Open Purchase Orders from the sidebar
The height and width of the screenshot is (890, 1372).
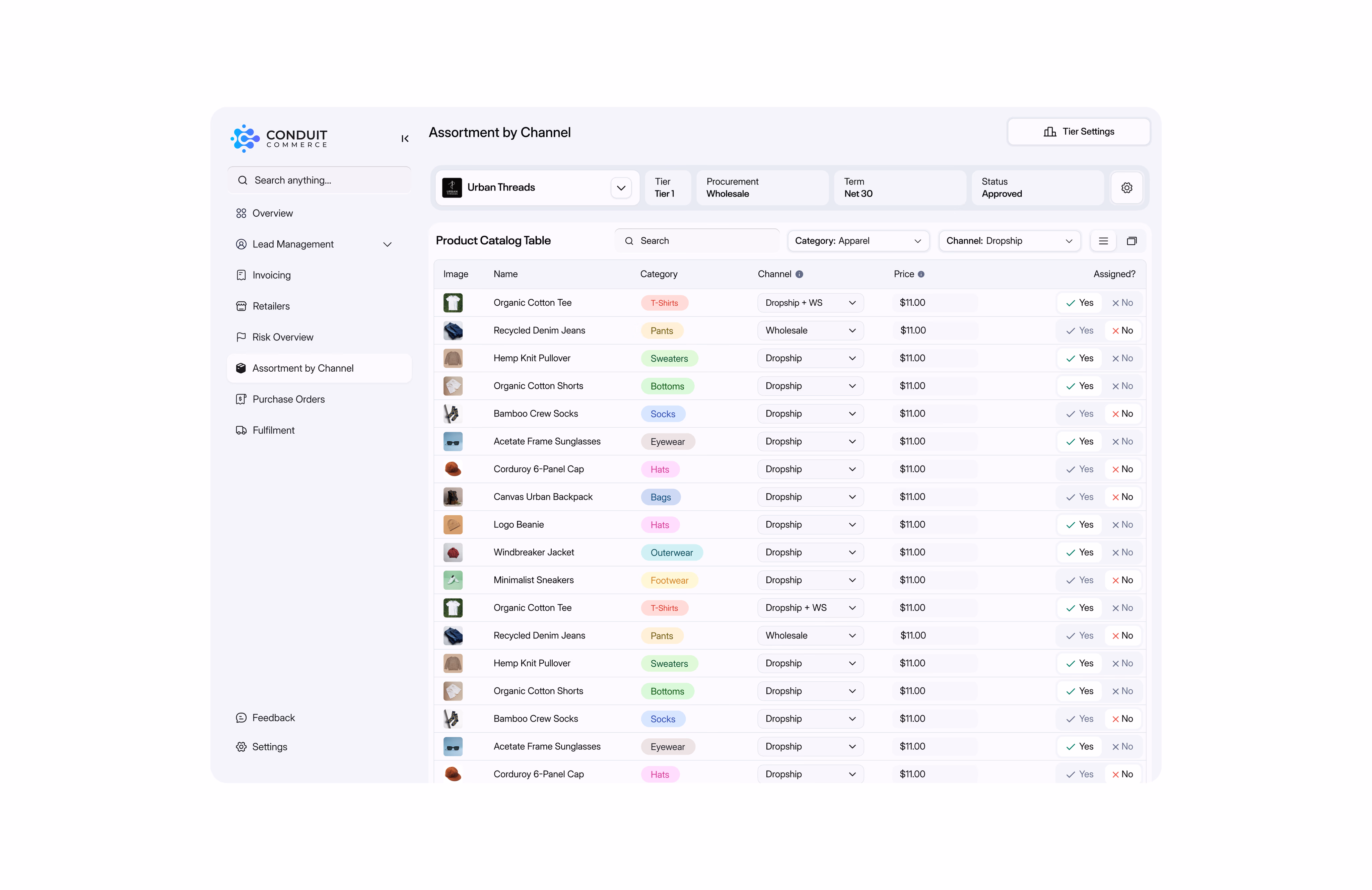click(288, 399)
